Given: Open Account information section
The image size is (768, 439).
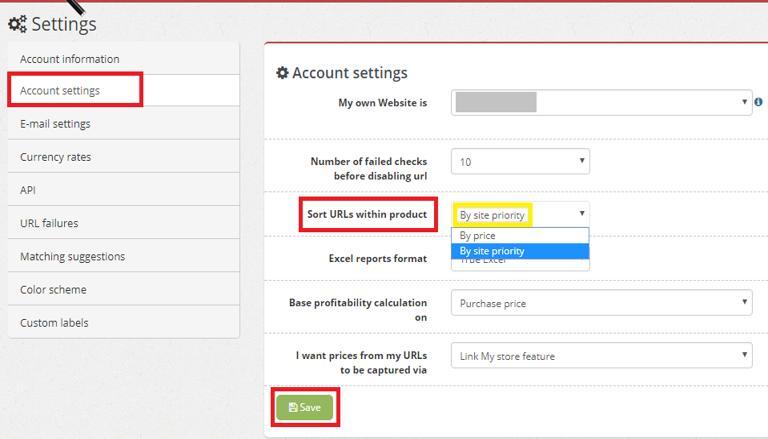Looking at the screenshot, I should pyautogui.click(x=123, y=59).
